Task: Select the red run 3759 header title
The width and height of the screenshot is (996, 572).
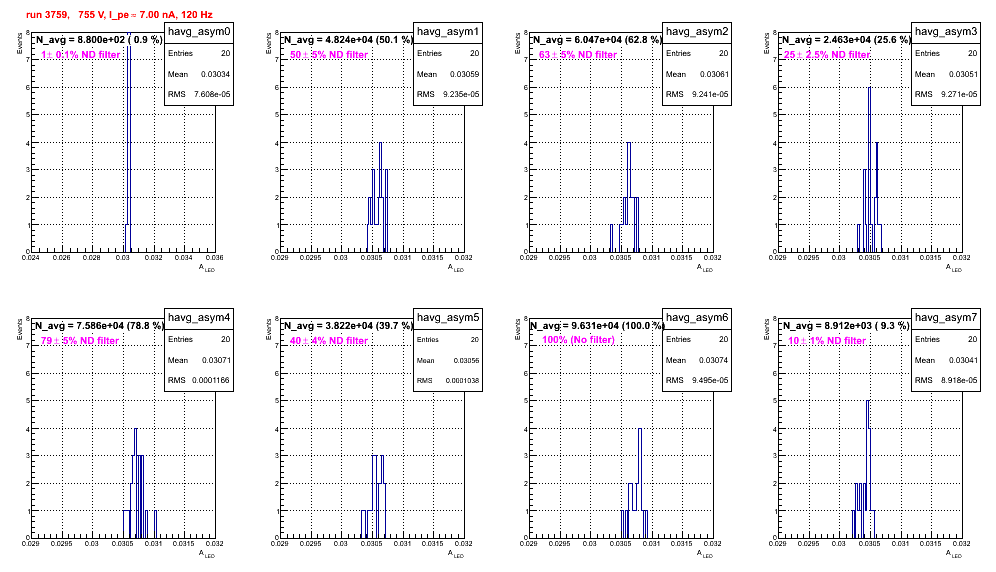Action: 119,14
